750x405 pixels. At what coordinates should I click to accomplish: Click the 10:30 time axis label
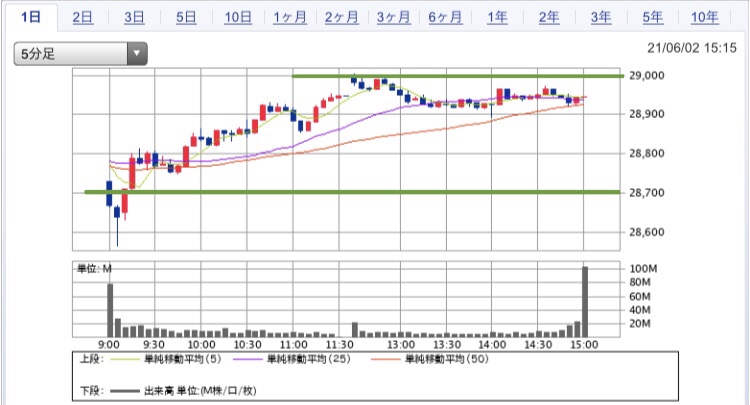[x=247, y=345]
